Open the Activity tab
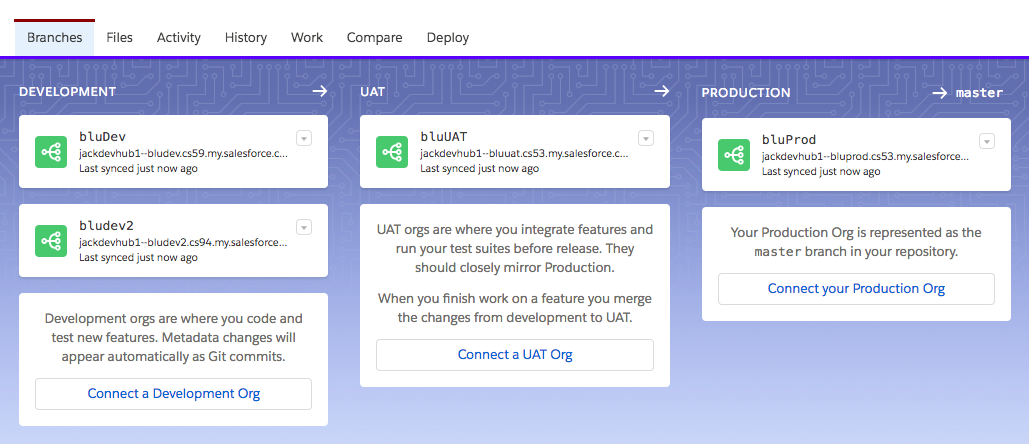1029x444 pixels. (178, 37)
